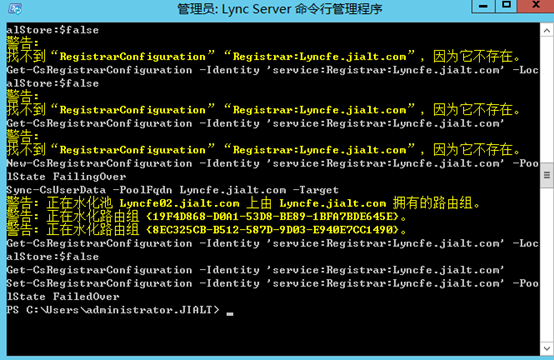Close the Lync Server management shell window

pyautogui.click(x=536, y=6)
